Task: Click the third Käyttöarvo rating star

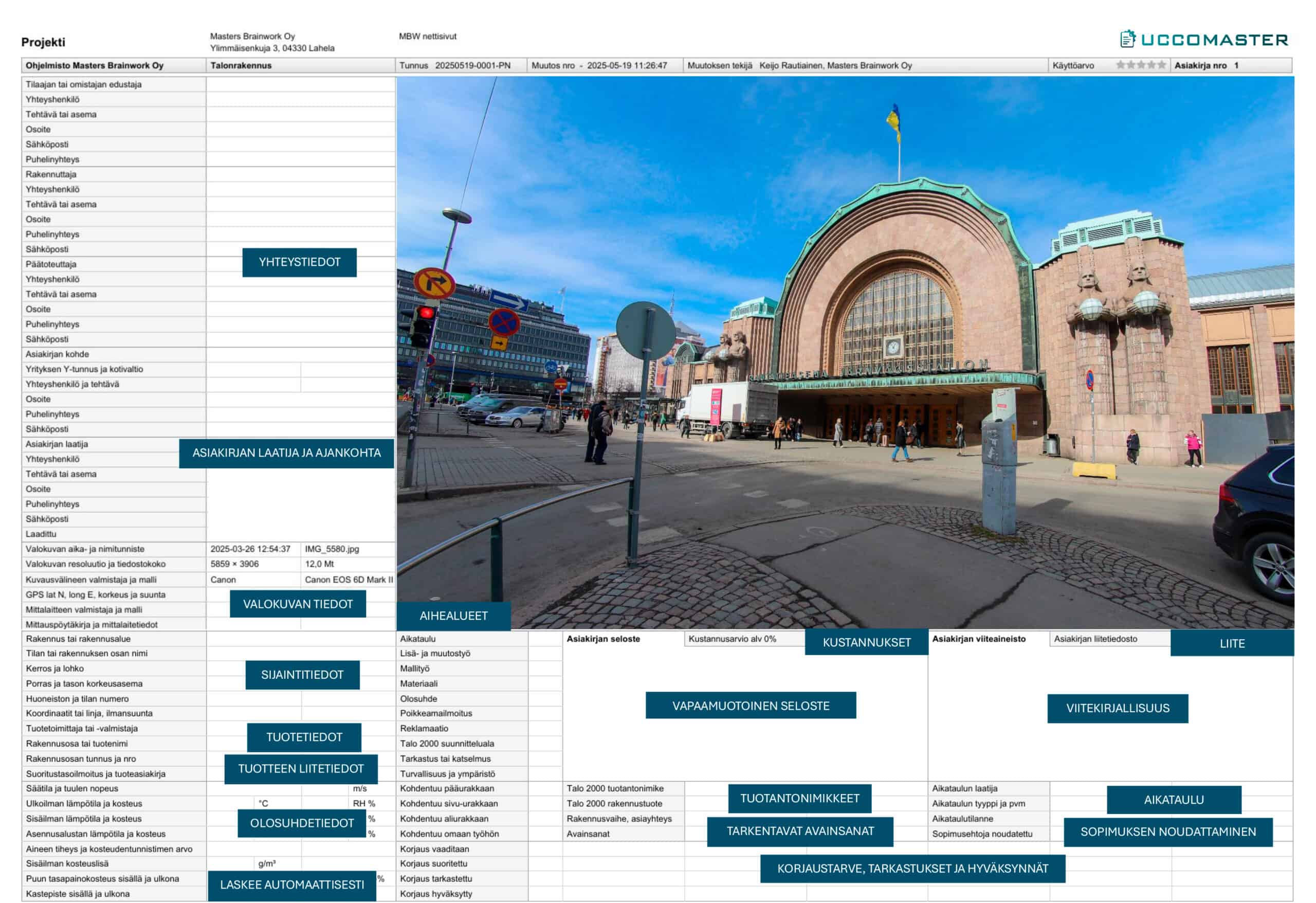Action: click(x=1141, y=65)
